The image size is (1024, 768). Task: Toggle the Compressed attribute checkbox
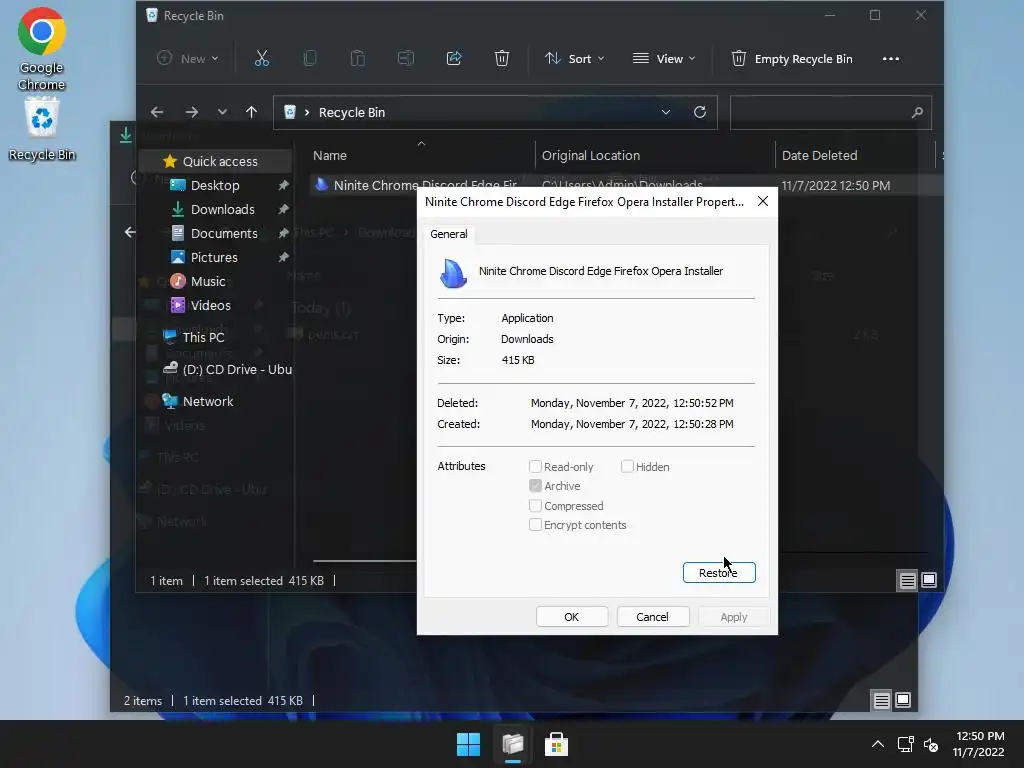[x=536, y=505]
